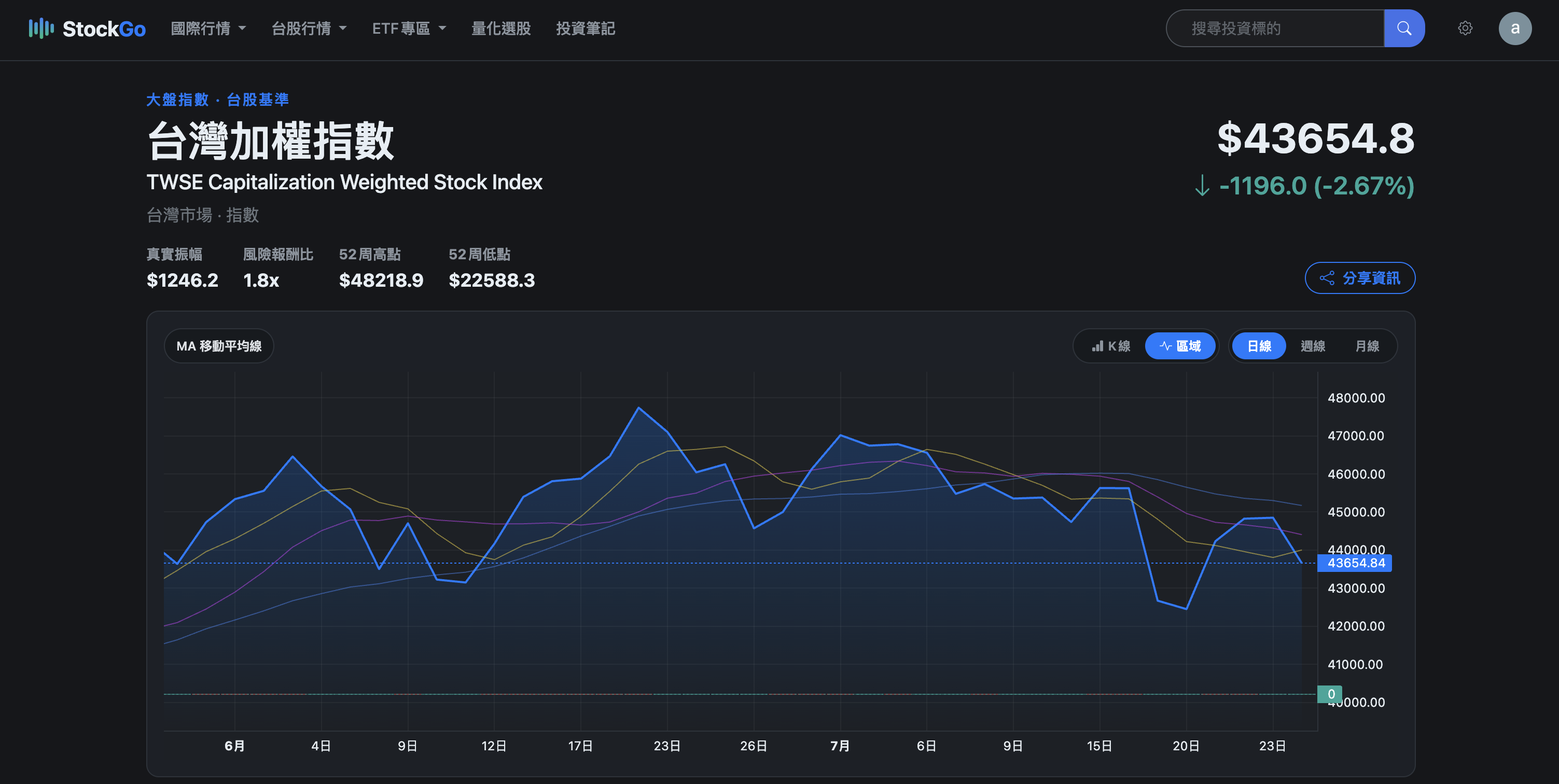Click the 風險報酬比 value 1.8x
Image resolution: width=1559 pixels, height=784 pixels.
[x=261, y=280]
